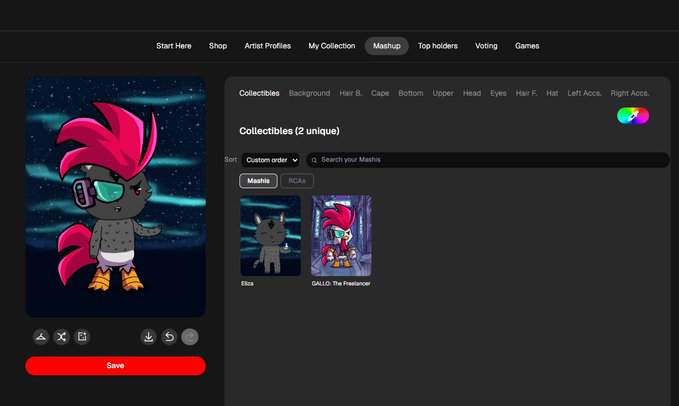Open the Hair F. trait tab
The width and height of the screenshot is (679, 406).
click(526, 93)
